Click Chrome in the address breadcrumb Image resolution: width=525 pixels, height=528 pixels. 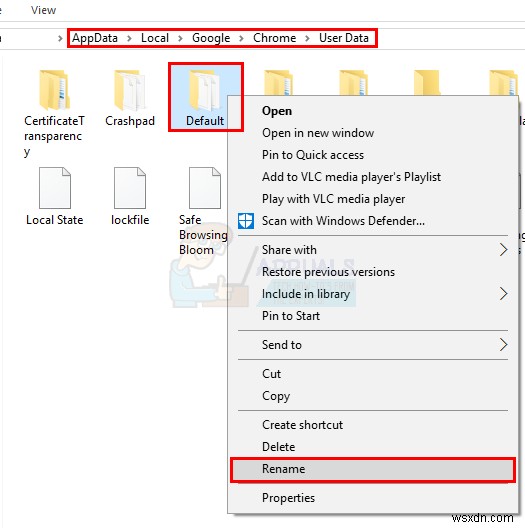point(274,38)
